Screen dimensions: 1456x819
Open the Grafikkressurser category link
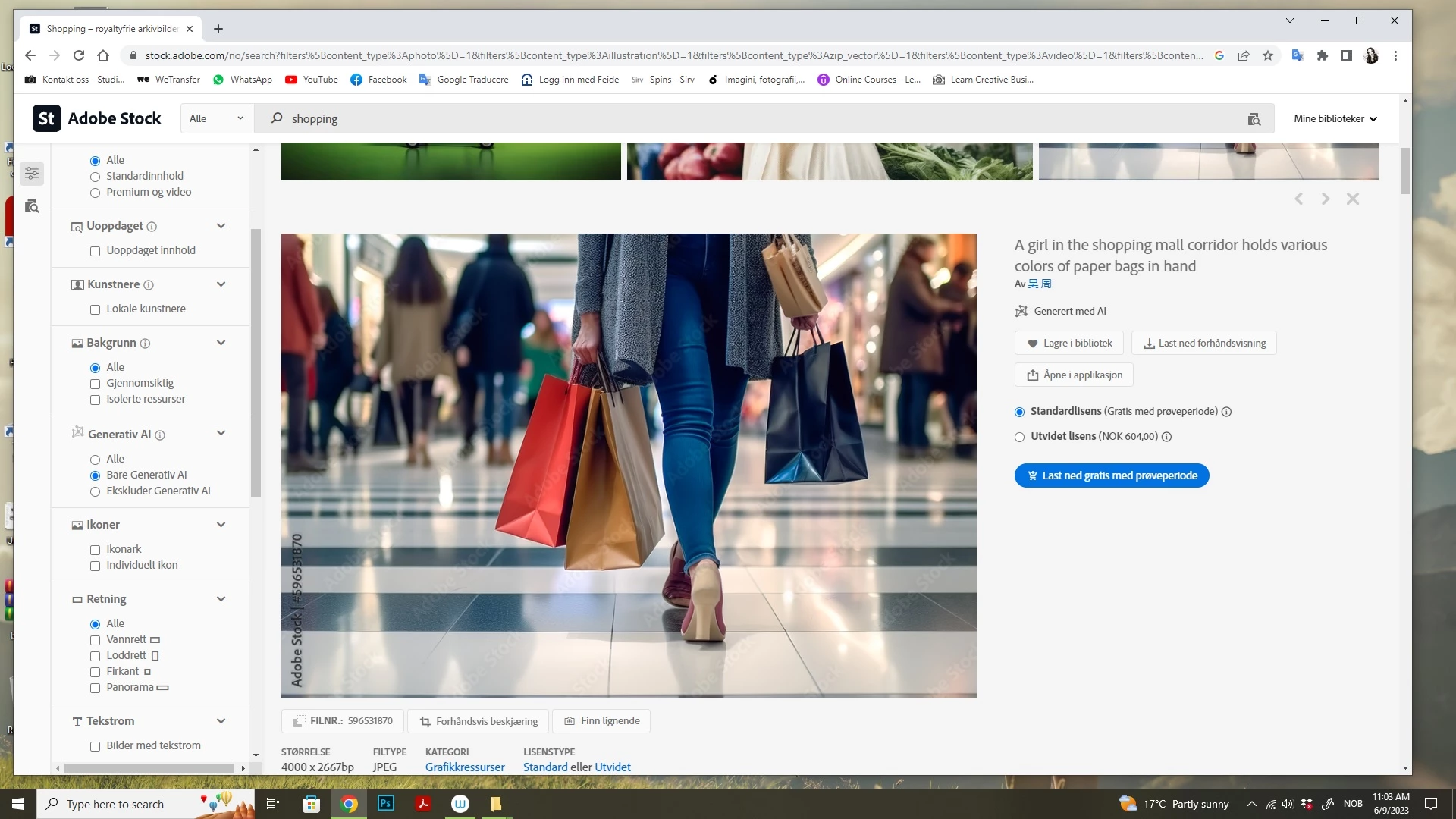[464, 767]
